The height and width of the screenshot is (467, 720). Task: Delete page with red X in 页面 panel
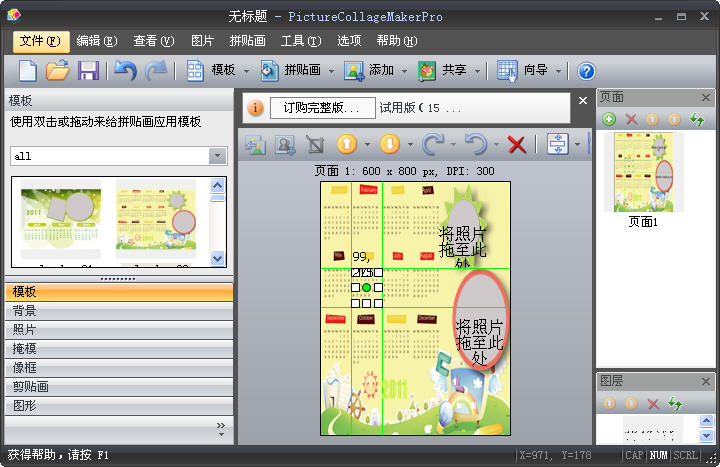pyautogui.click(x=631, y=120)
